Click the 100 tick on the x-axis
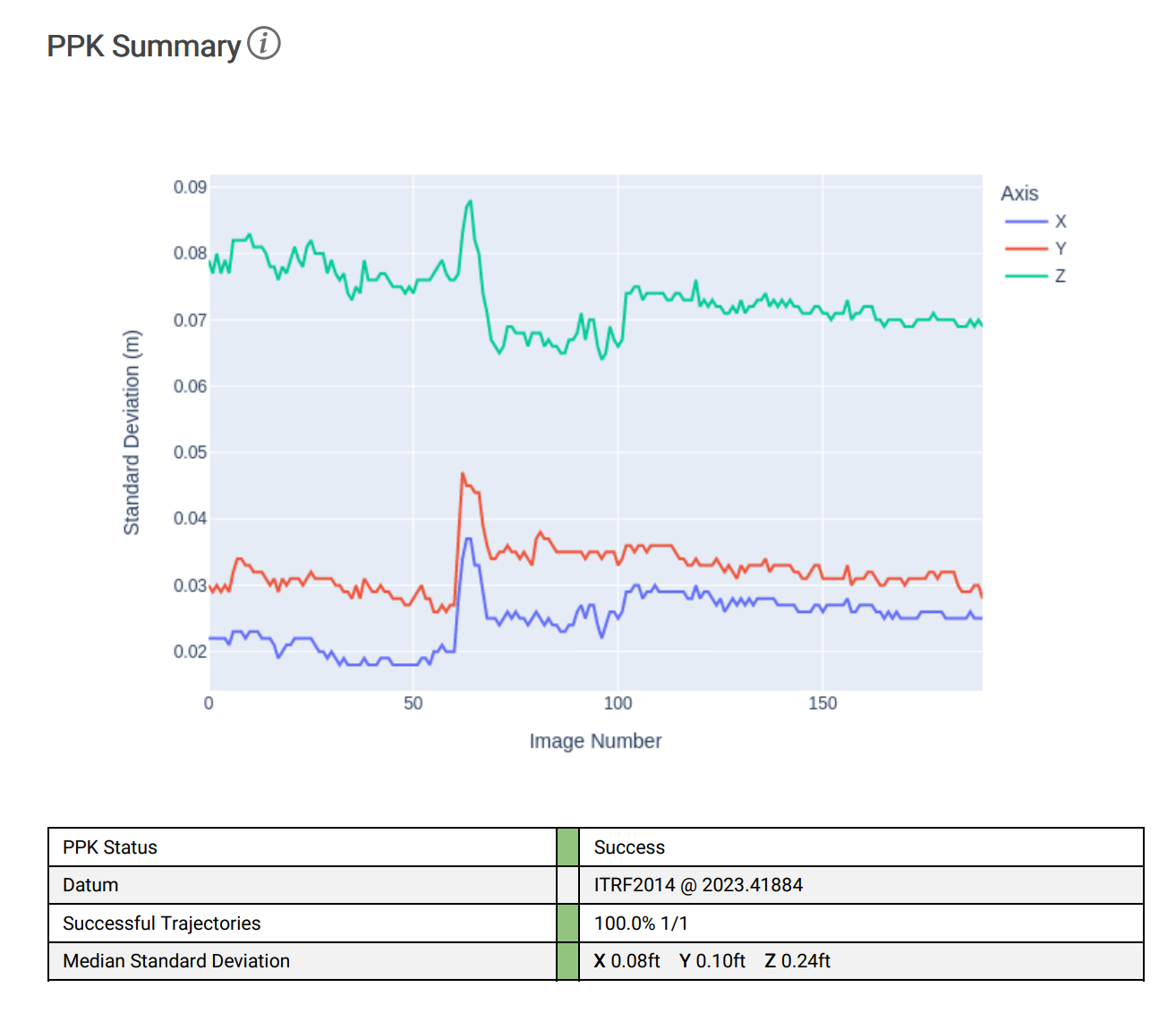 [618, 703]
